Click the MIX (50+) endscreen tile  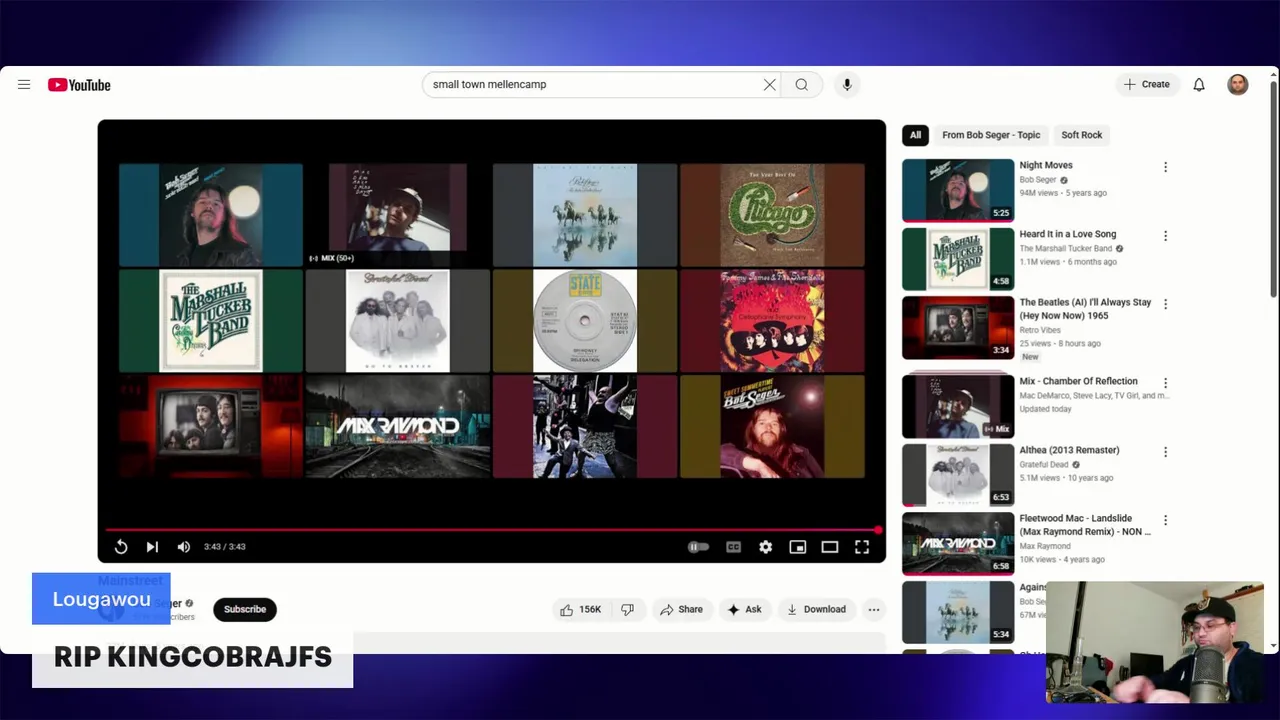point(397,215)
